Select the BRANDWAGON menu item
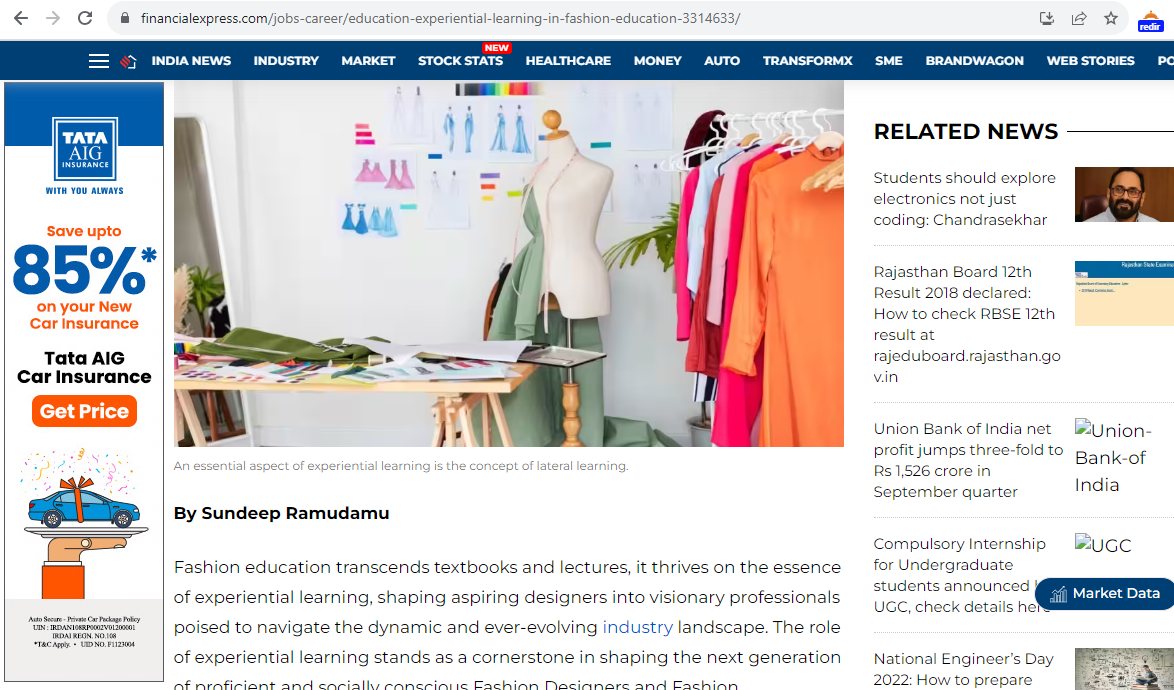 tap(974, 61)
